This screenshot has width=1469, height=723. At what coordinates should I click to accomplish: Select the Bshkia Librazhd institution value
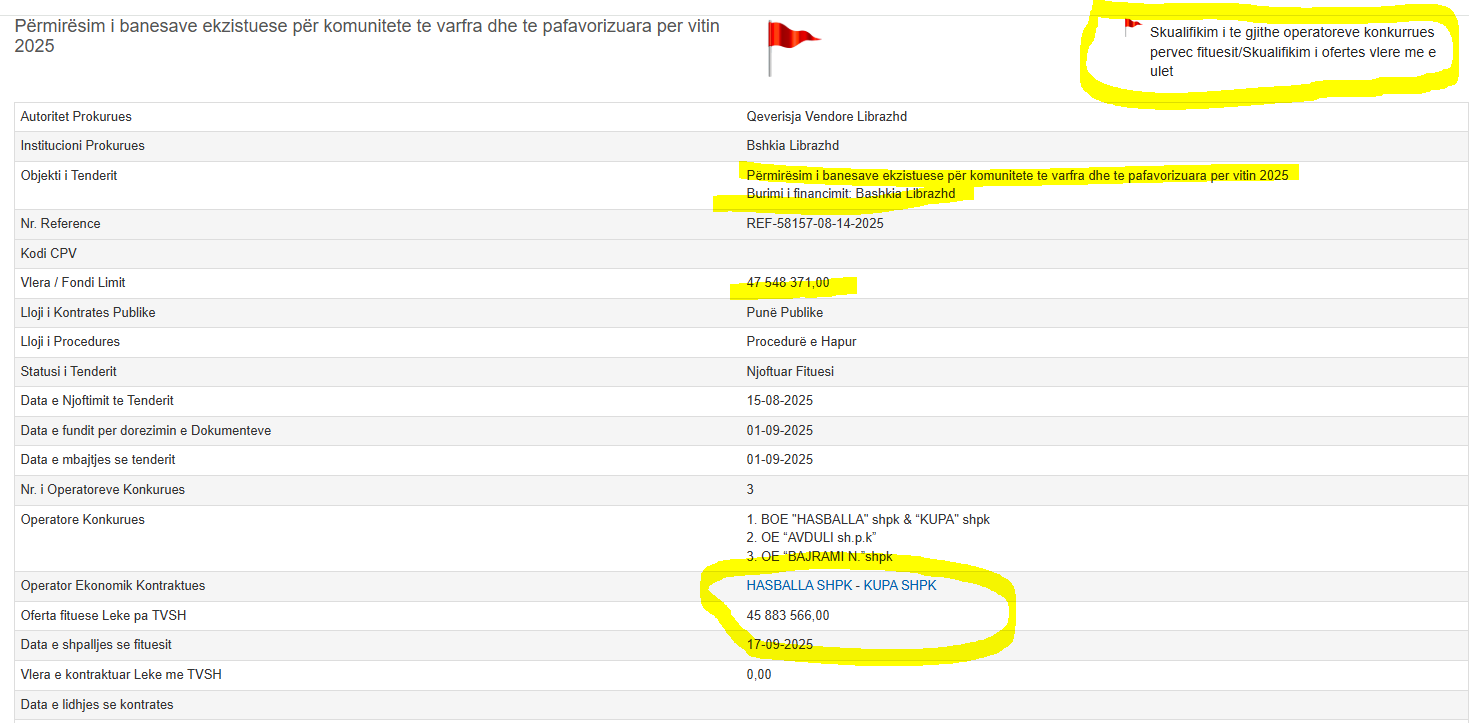click(792, 145)
